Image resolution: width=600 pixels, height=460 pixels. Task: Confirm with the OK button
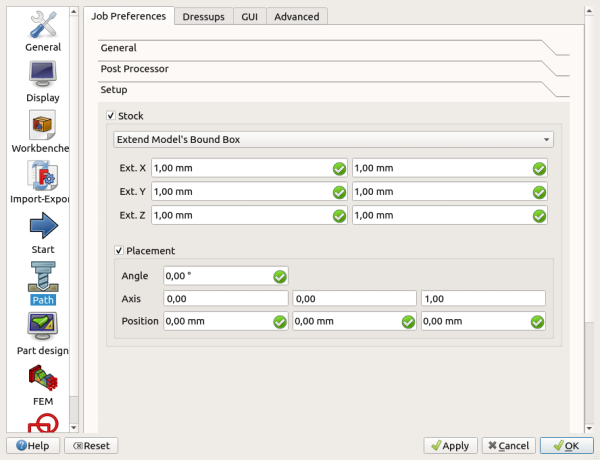click(567, 445)
